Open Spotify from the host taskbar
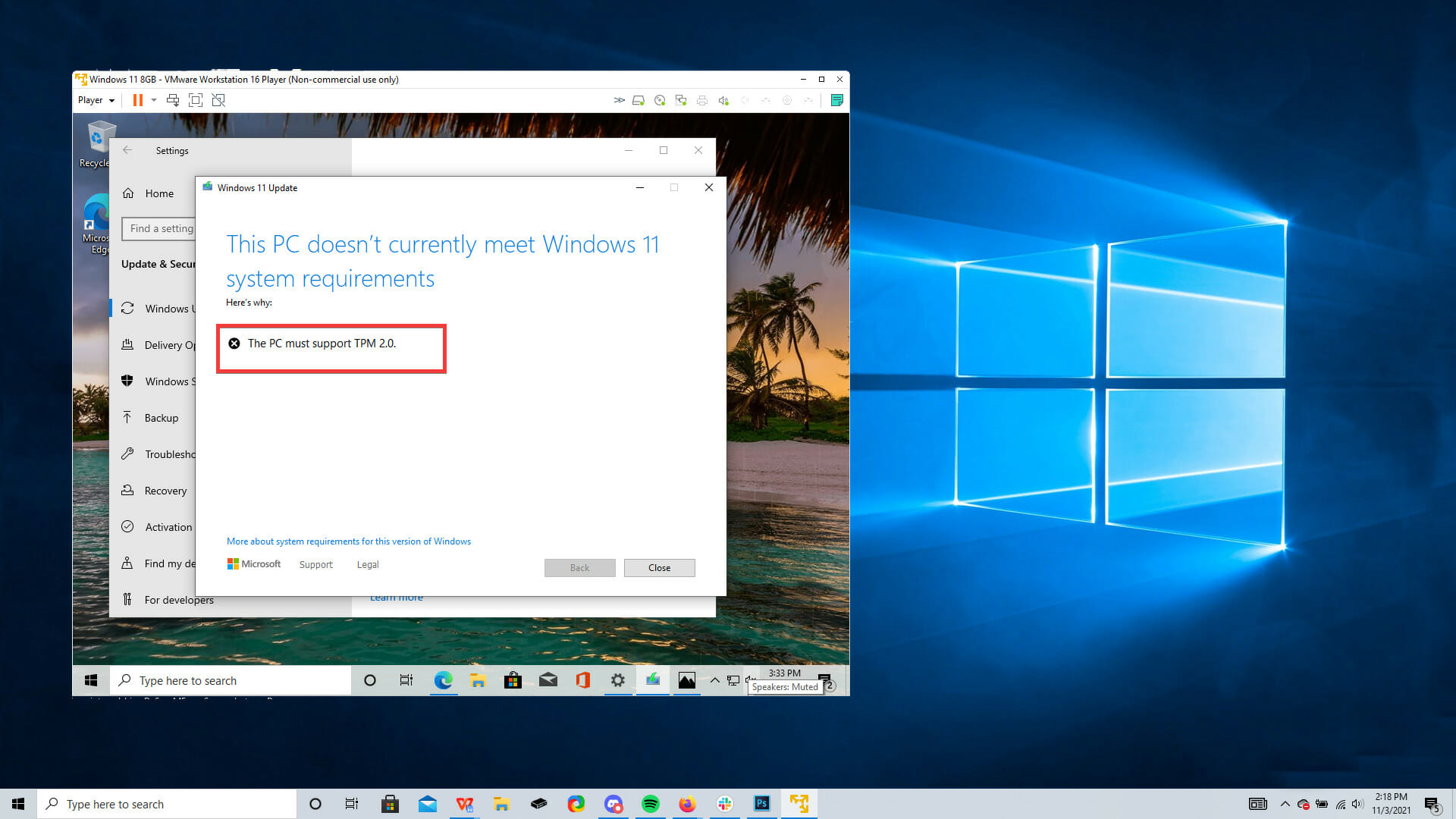 651,804
